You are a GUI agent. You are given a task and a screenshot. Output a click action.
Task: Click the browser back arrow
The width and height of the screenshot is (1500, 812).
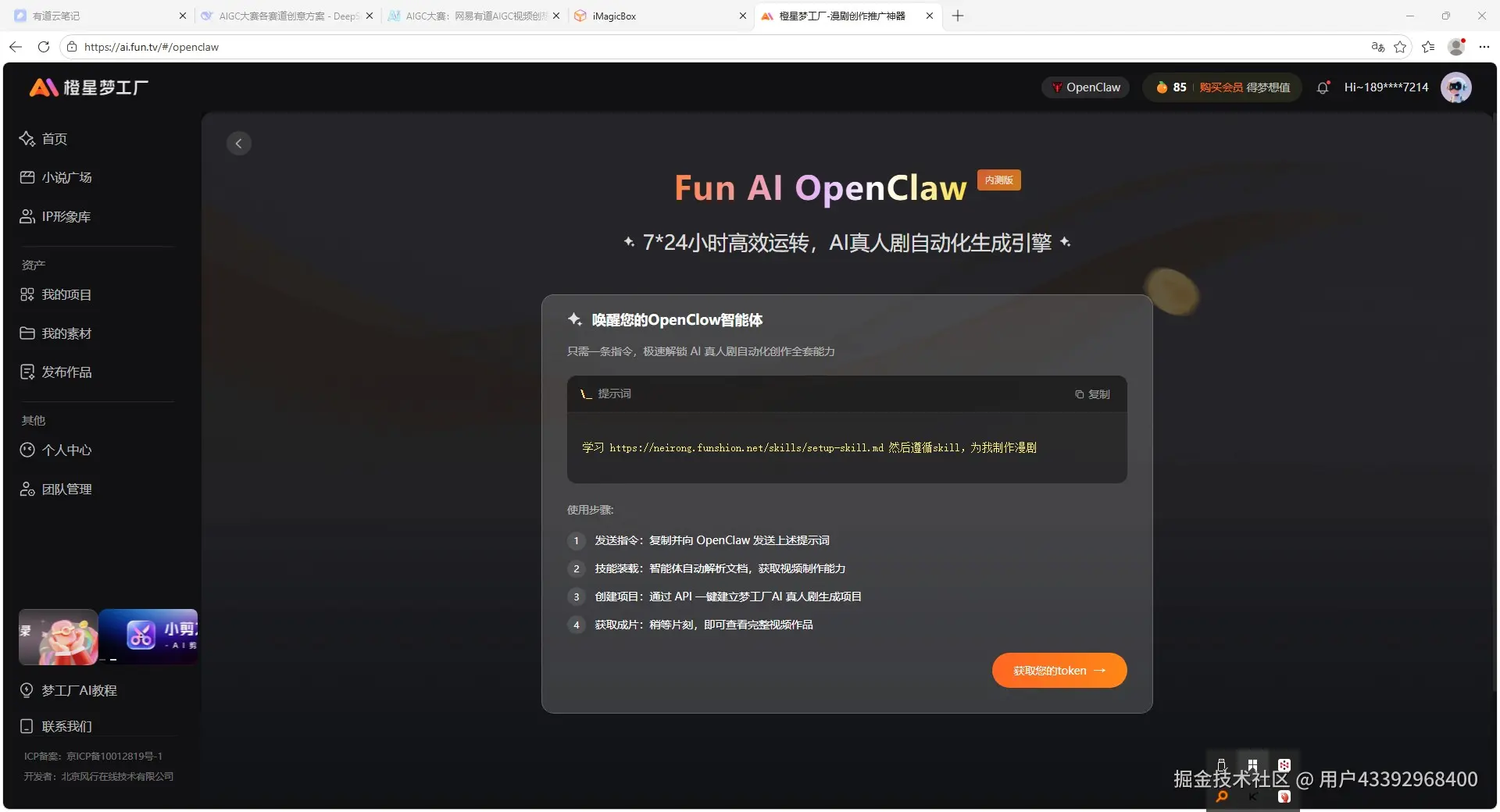click(x=16, y=47)
